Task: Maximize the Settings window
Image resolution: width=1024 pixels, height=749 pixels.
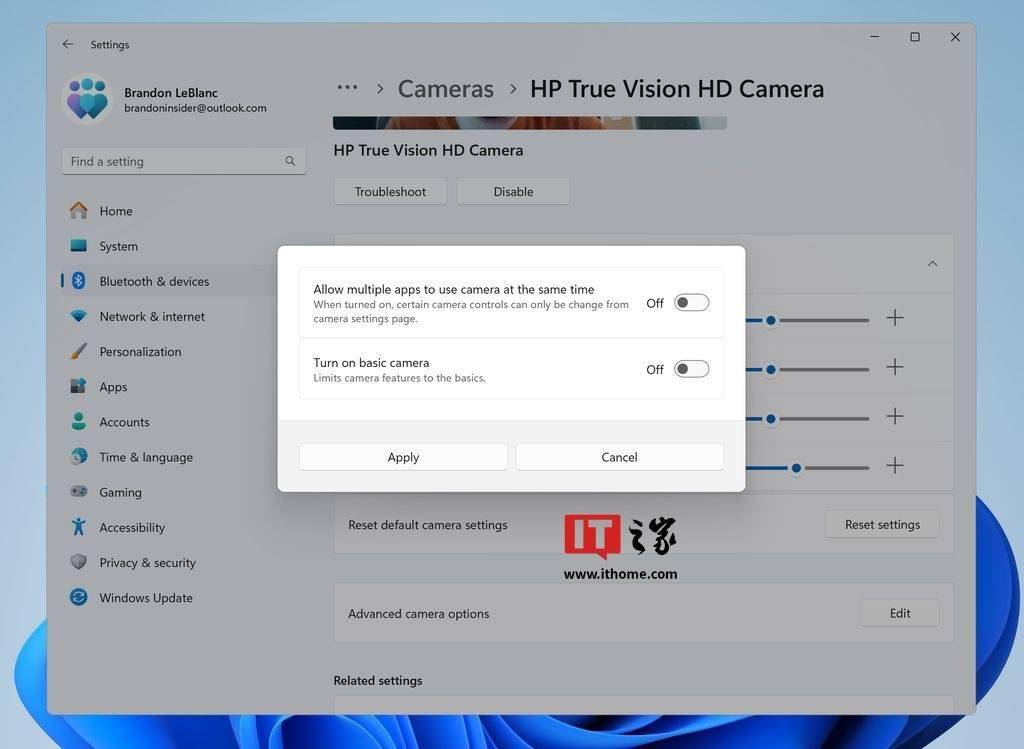Action: tap(915, 37)
